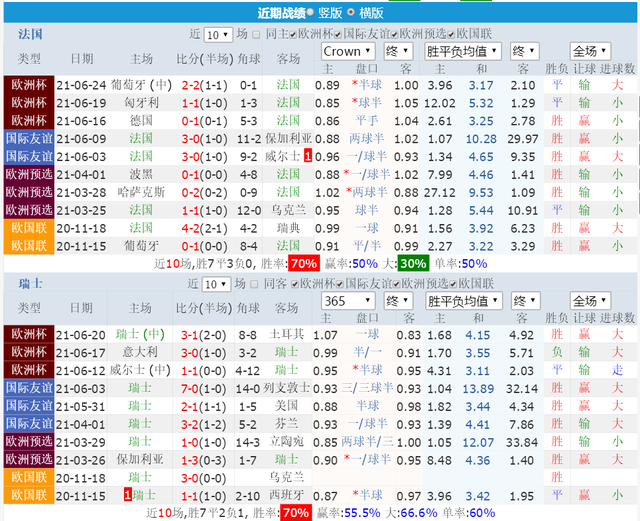Click 欧国联 label on France 20-11-18 row
Viewport: 640px width, 521px height.
point(29,228)
